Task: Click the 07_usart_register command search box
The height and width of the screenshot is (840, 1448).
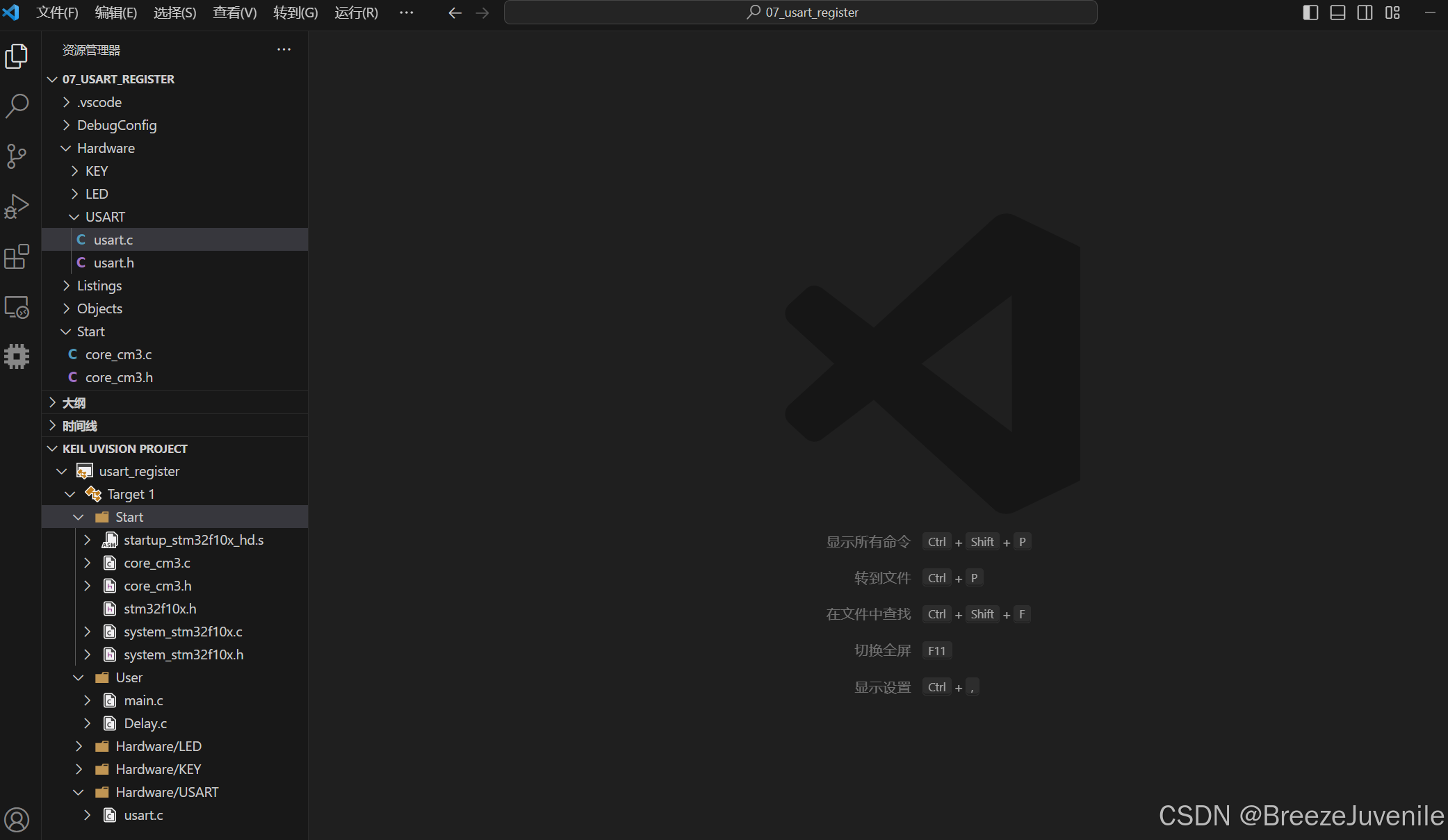Action: (x=800, y=13)
